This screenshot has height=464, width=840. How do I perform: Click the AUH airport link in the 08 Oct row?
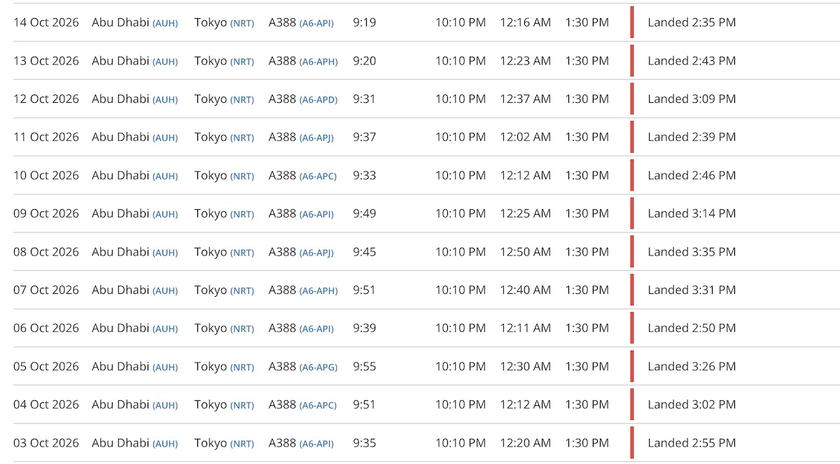click(165, 252)
